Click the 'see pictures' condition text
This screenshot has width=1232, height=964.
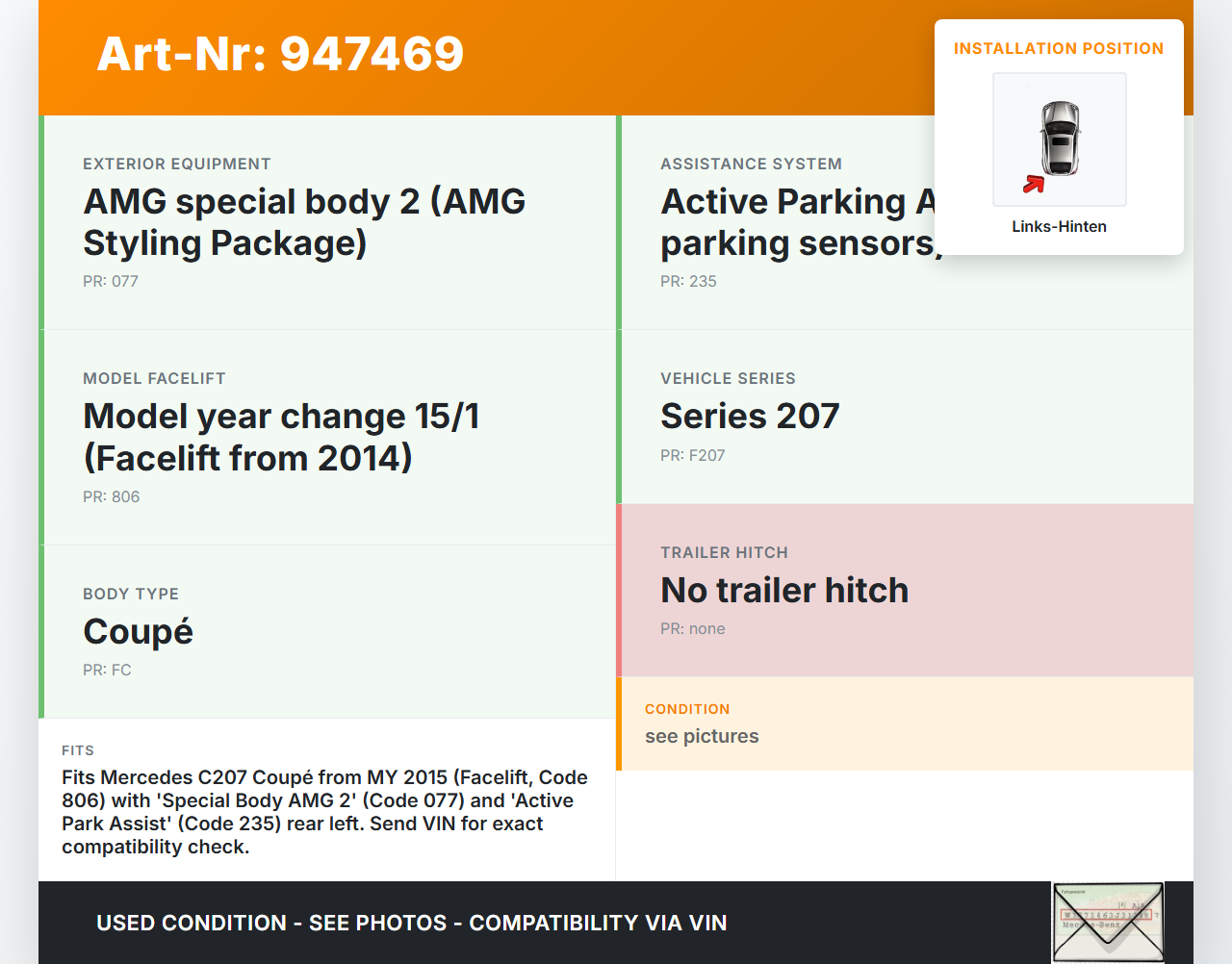click(x=702, y=737)
